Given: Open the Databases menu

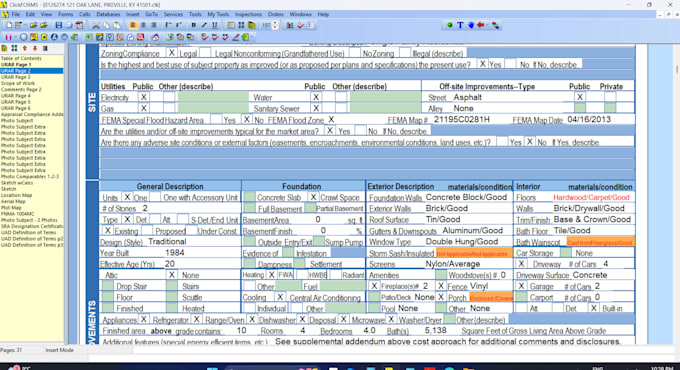Looking at the screenshot, I should point(108,14).
